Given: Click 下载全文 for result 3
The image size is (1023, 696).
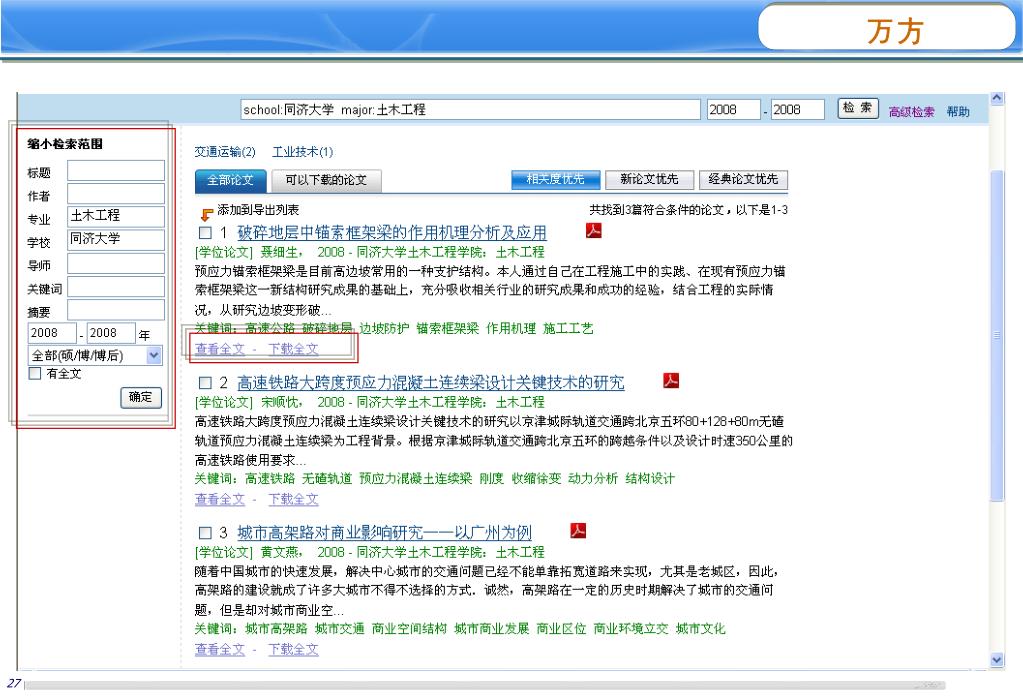Looking at the screenshot, I should click(x=294, y=650).
